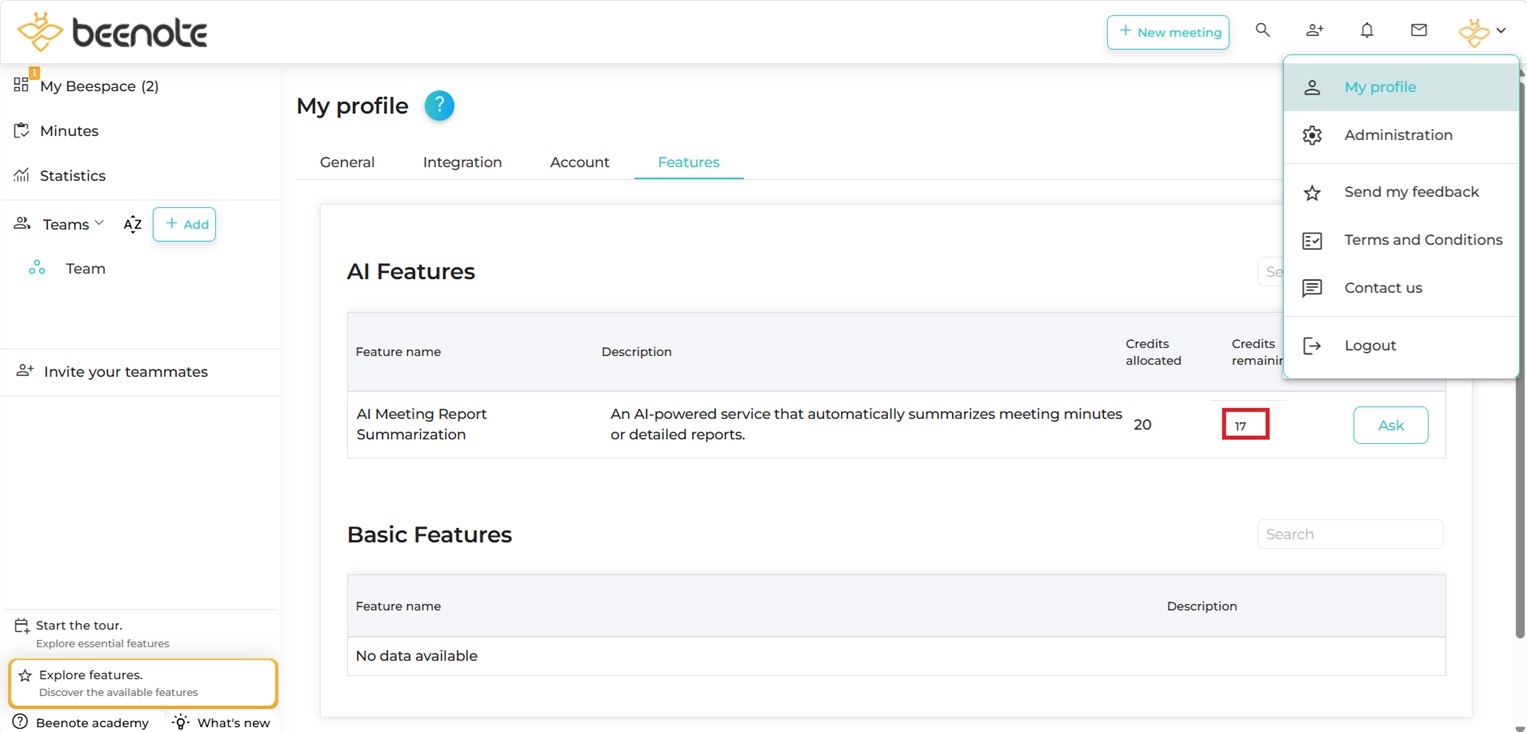Expand the Teams dropdown chevron
The width and height of the screenshot is (1527, 732).
(x=99, y=224)
